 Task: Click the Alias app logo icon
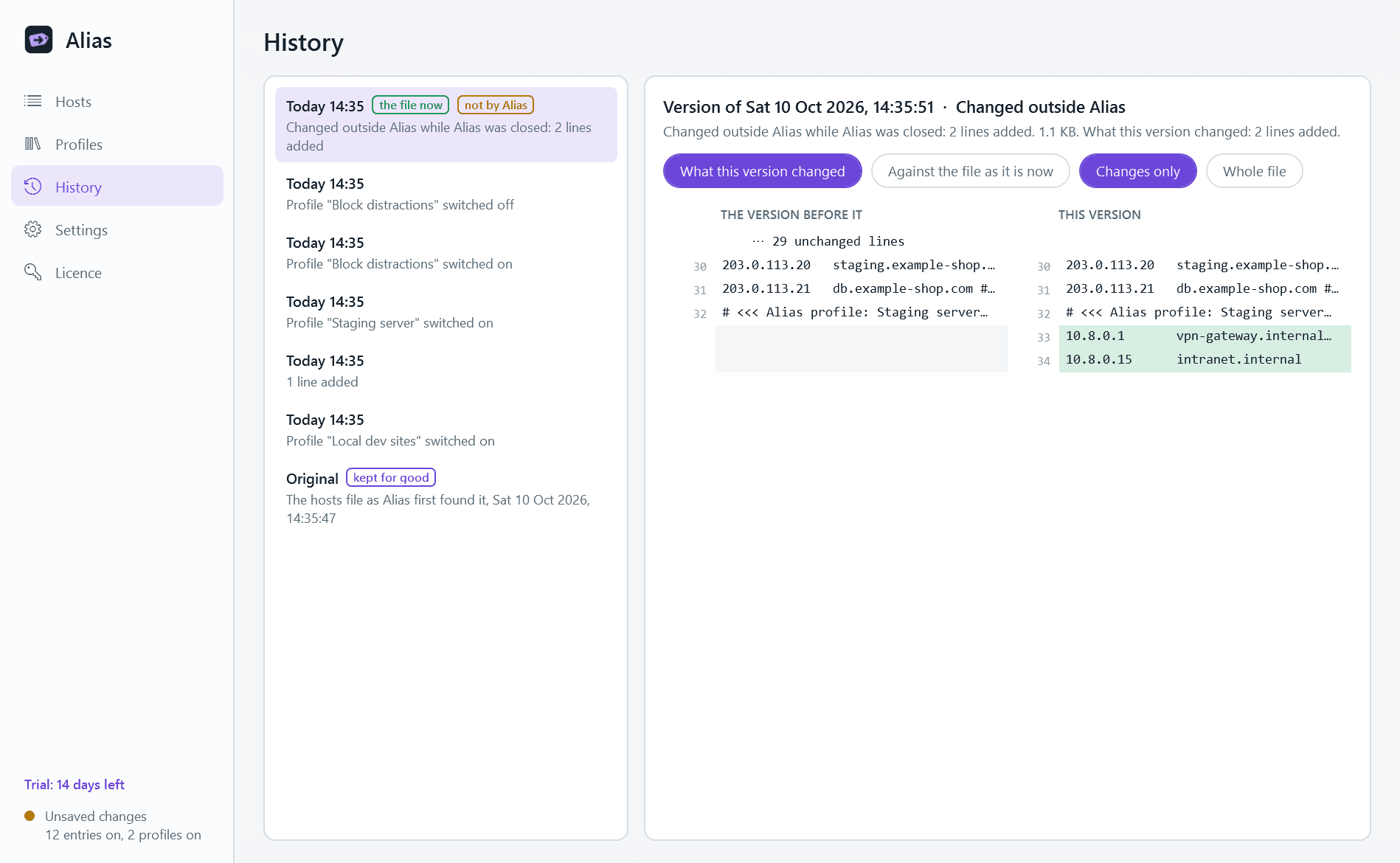click(38, 40)
